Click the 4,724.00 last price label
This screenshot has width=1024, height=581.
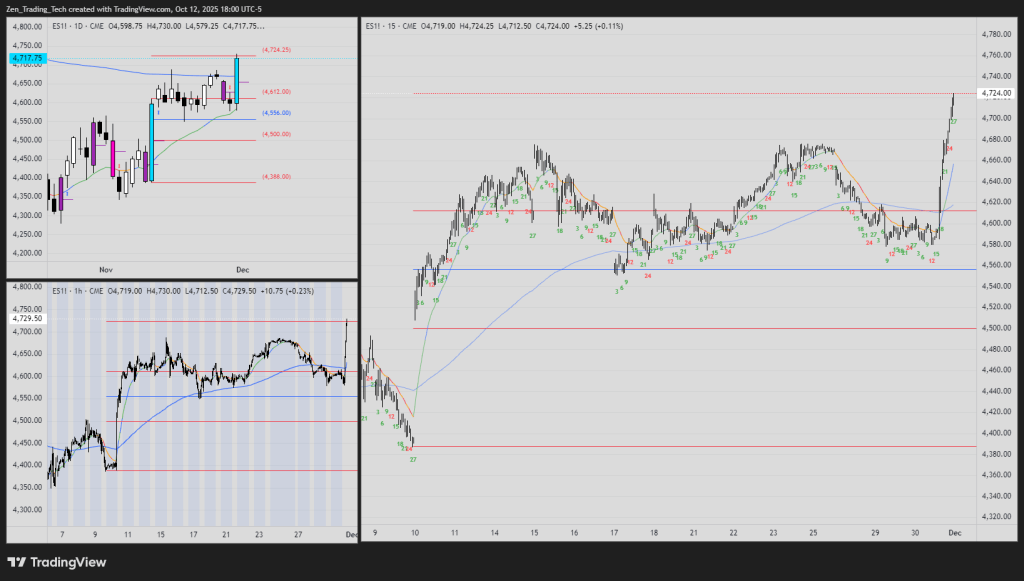tap(994, 94)
